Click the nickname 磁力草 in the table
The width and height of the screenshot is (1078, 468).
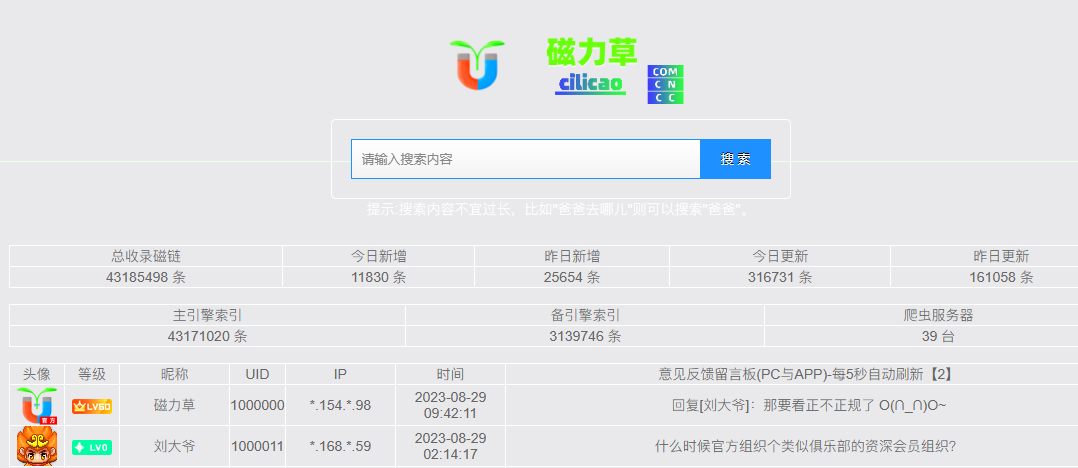click(175, 405)
